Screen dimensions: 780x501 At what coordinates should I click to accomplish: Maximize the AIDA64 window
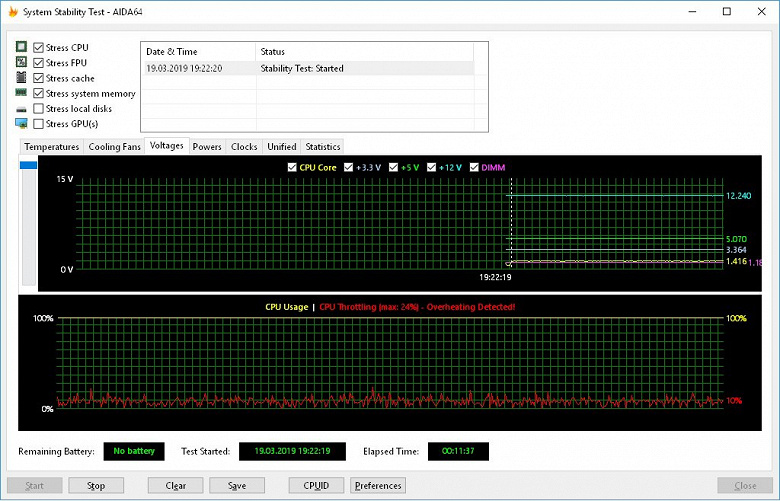point(727,11)
